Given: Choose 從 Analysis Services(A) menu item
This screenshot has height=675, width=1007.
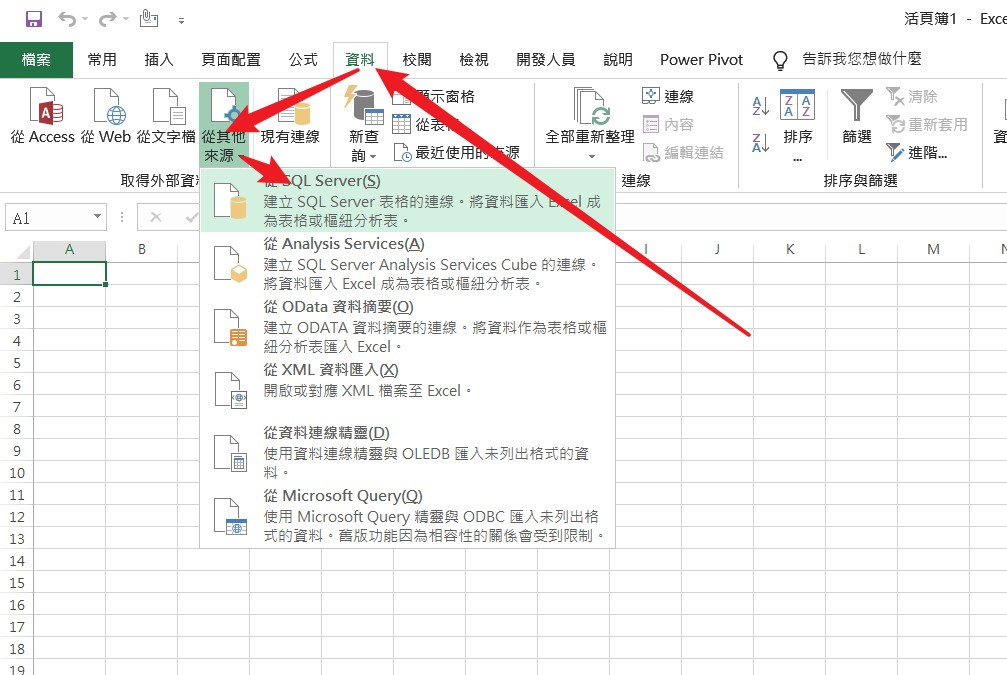Looking at the screenshot, I should coord(408,263).
